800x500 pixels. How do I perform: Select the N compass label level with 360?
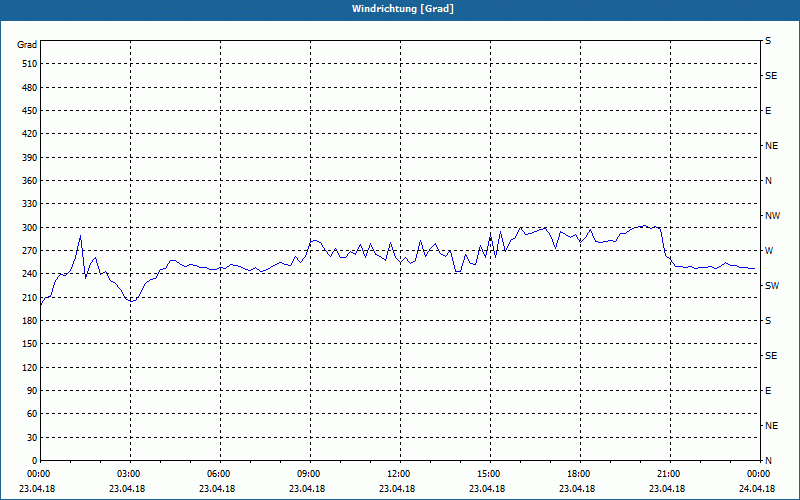pyautogui.click(x=768, y=181)
